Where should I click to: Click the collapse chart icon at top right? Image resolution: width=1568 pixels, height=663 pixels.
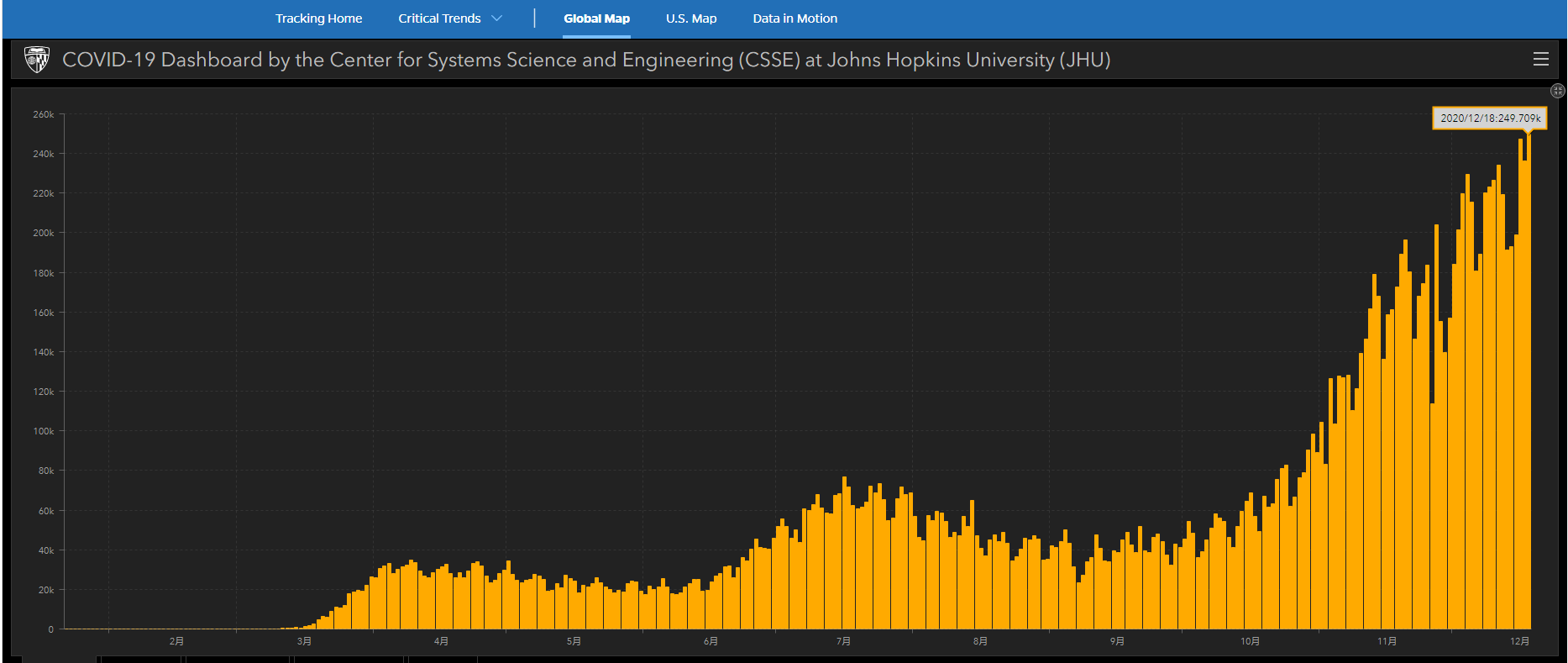click(1557, 91)
